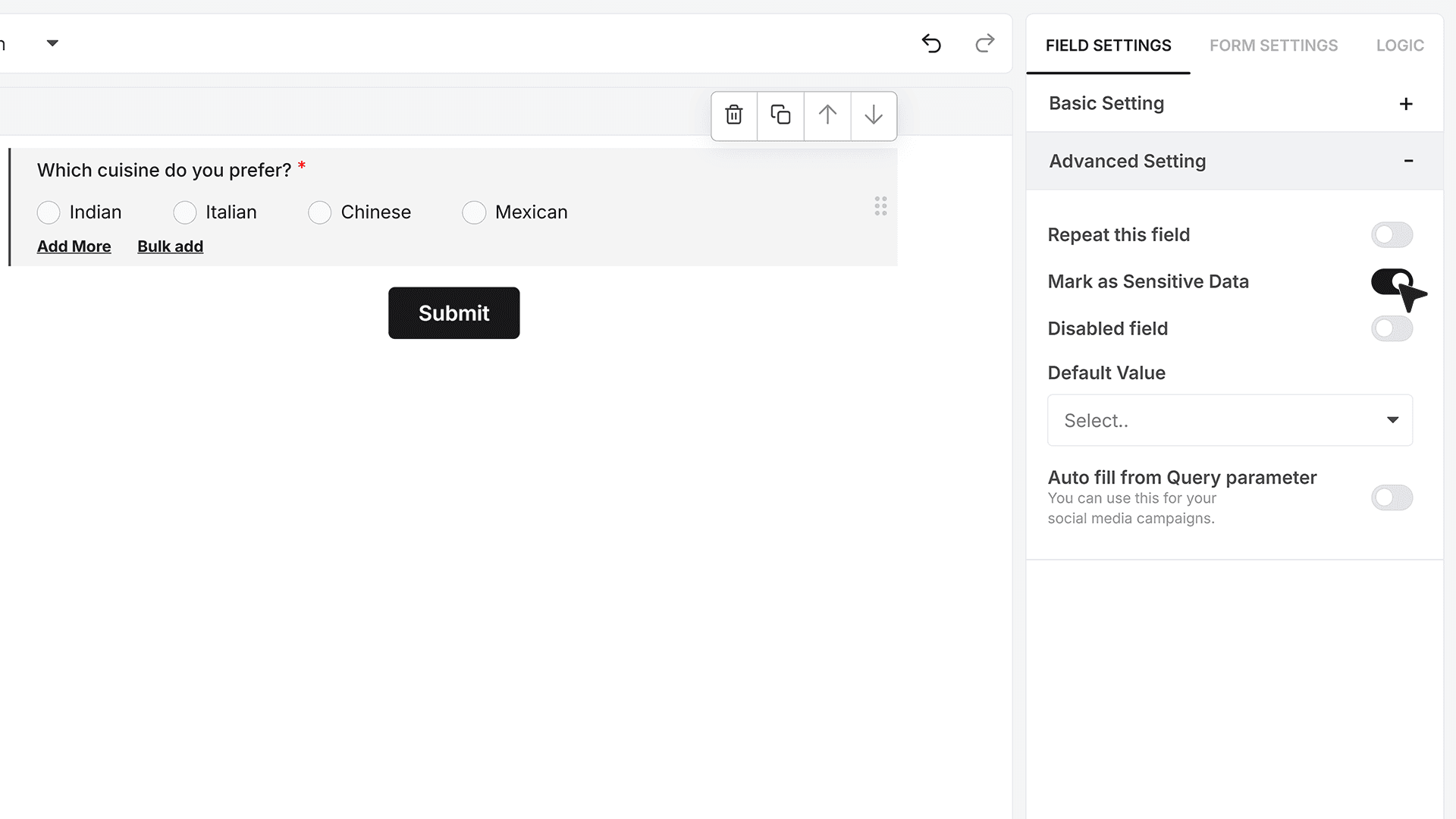
Task: Click the Submit button
Action: (453, 313)
